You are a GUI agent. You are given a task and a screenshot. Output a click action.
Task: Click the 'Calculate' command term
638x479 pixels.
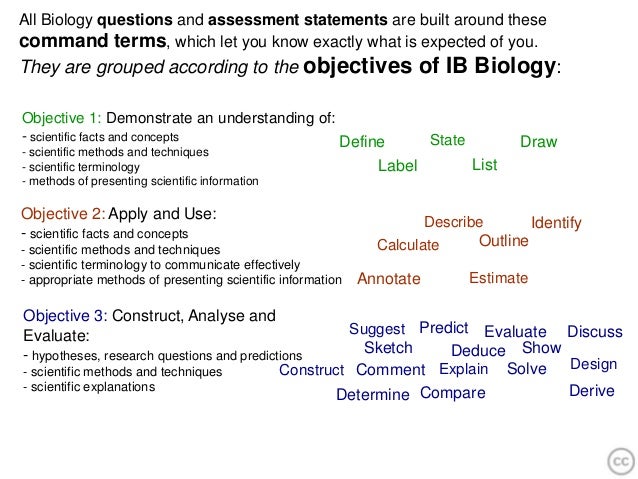tap(408, 245)
